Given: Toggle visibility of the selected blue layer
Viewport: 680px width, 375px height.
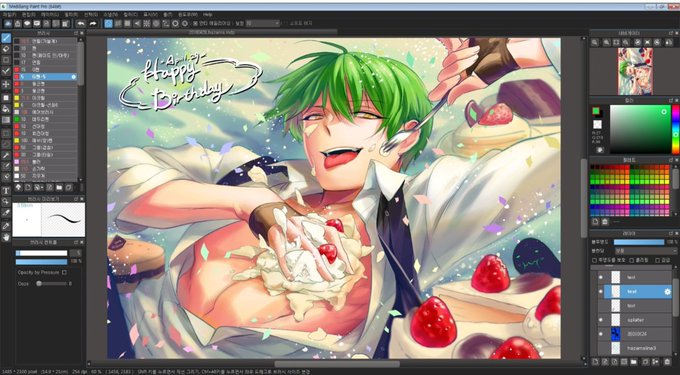Looking at the screenshot, I should (x=601, y=292).
